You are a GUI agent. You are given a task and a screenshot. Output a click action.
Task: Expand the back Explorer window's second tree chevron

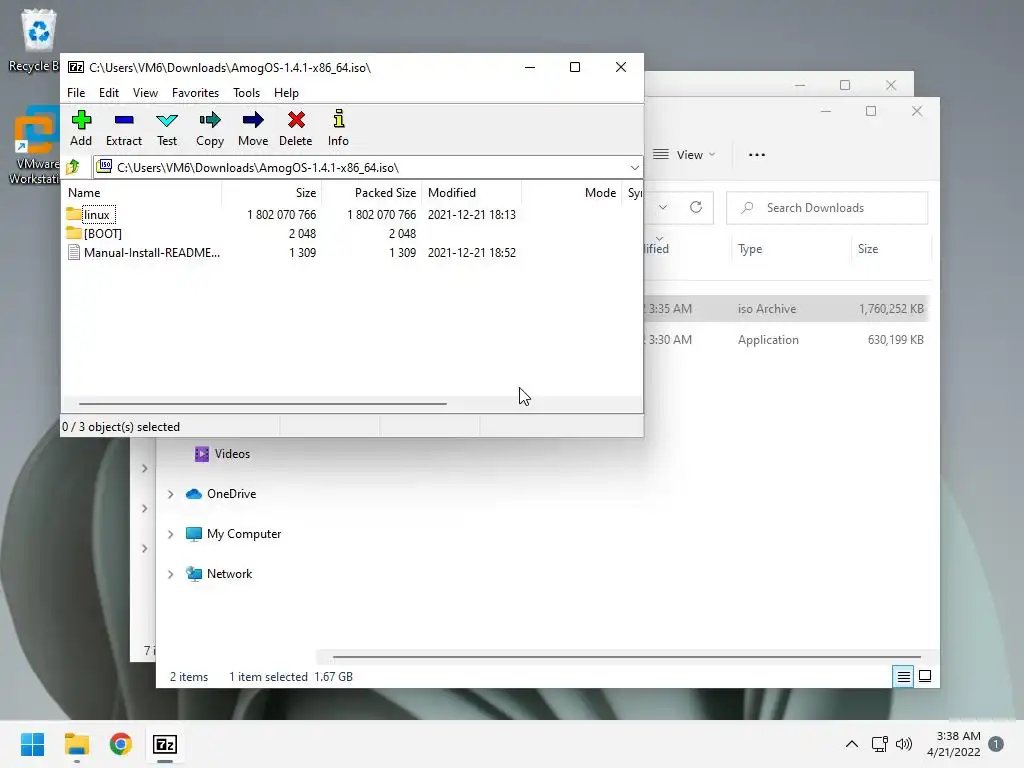144,509
